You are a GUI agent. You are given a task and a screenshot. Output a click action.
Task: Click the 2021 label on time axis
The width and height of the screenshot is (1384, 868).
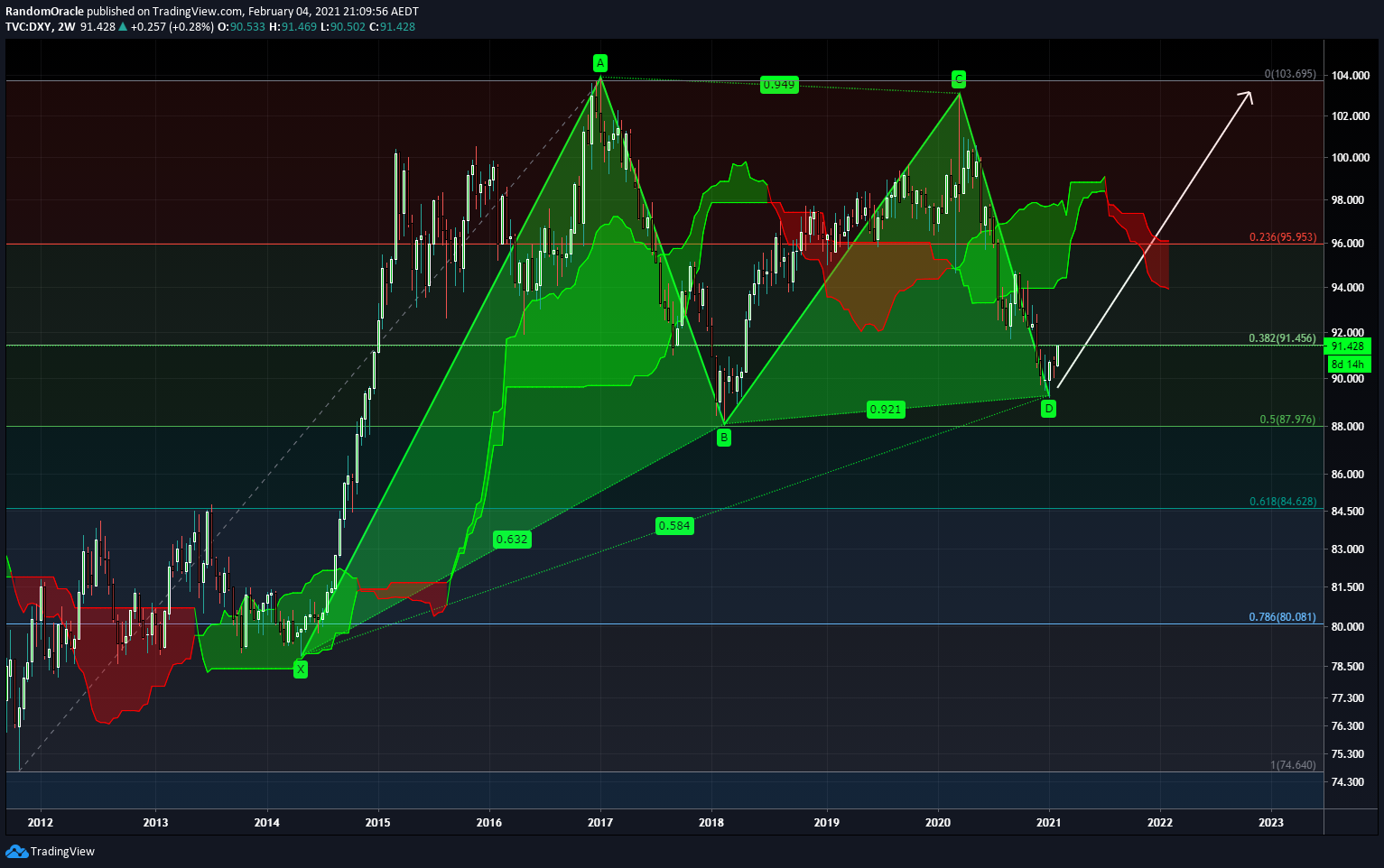(x=1048, y=822)
